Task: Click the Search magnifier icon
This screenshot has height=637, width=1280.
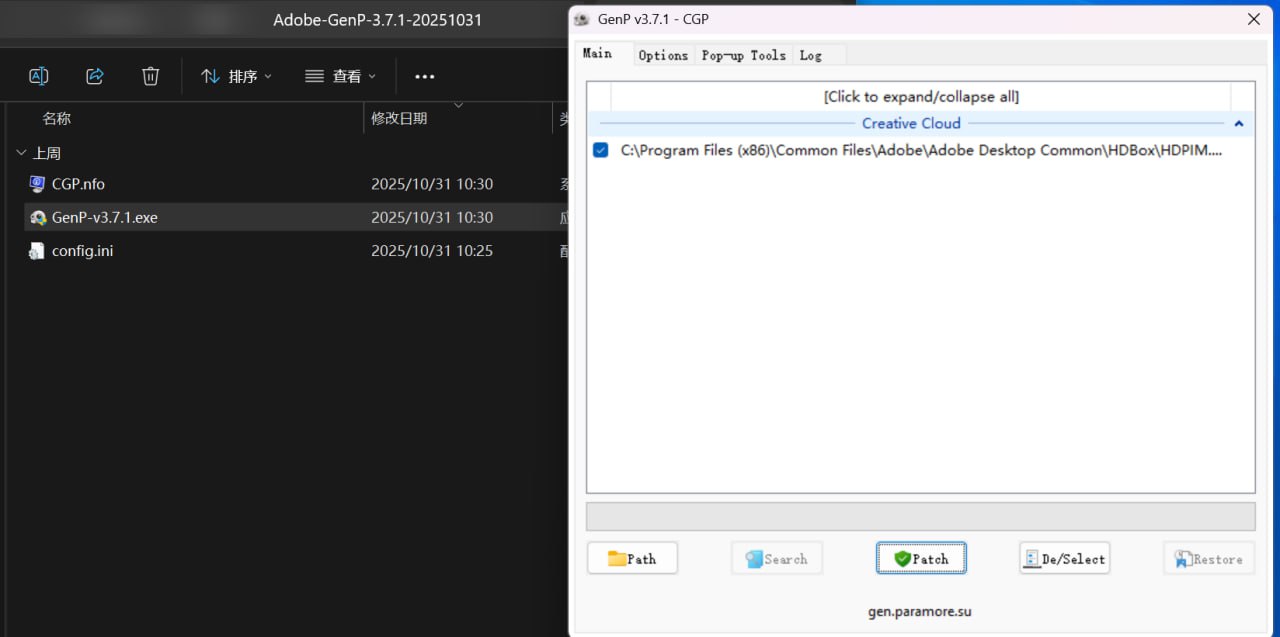Action: (758, 558)
